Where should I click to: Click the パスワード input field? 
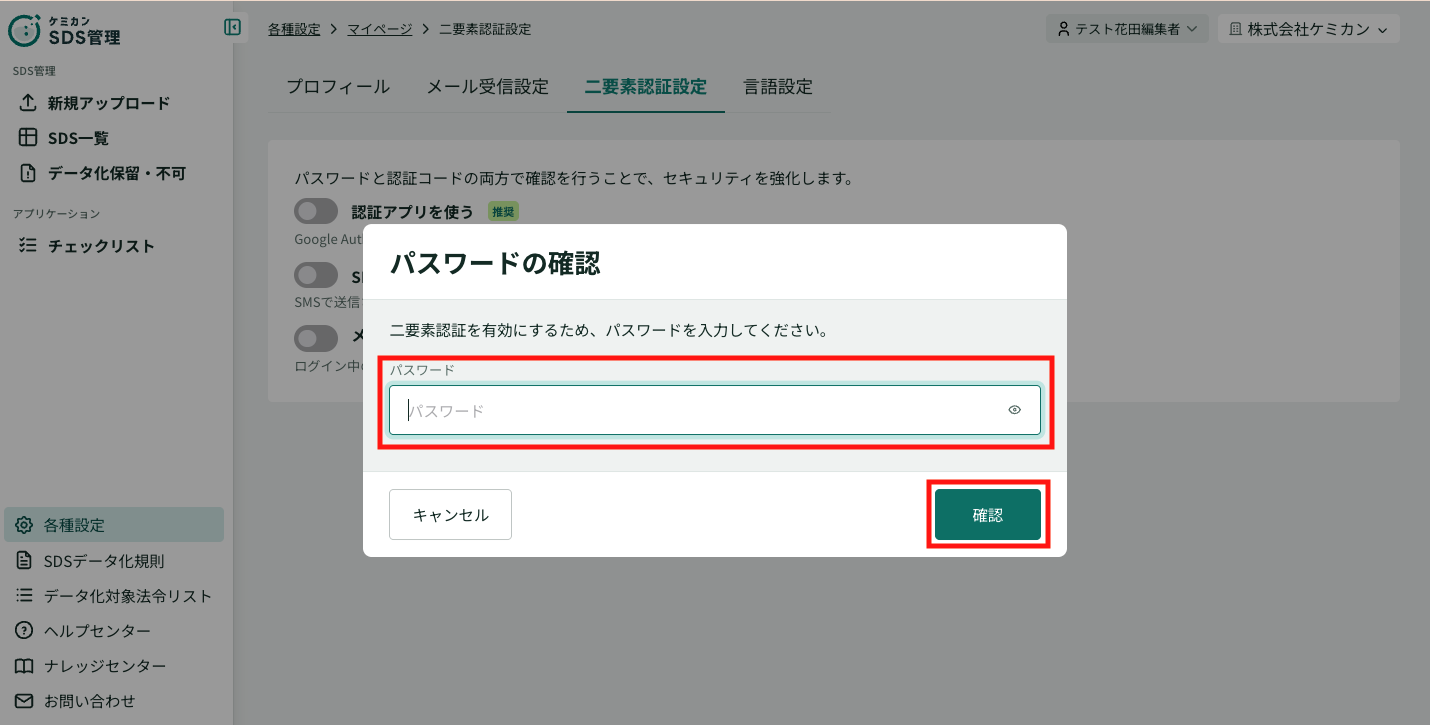pos(715,410)
